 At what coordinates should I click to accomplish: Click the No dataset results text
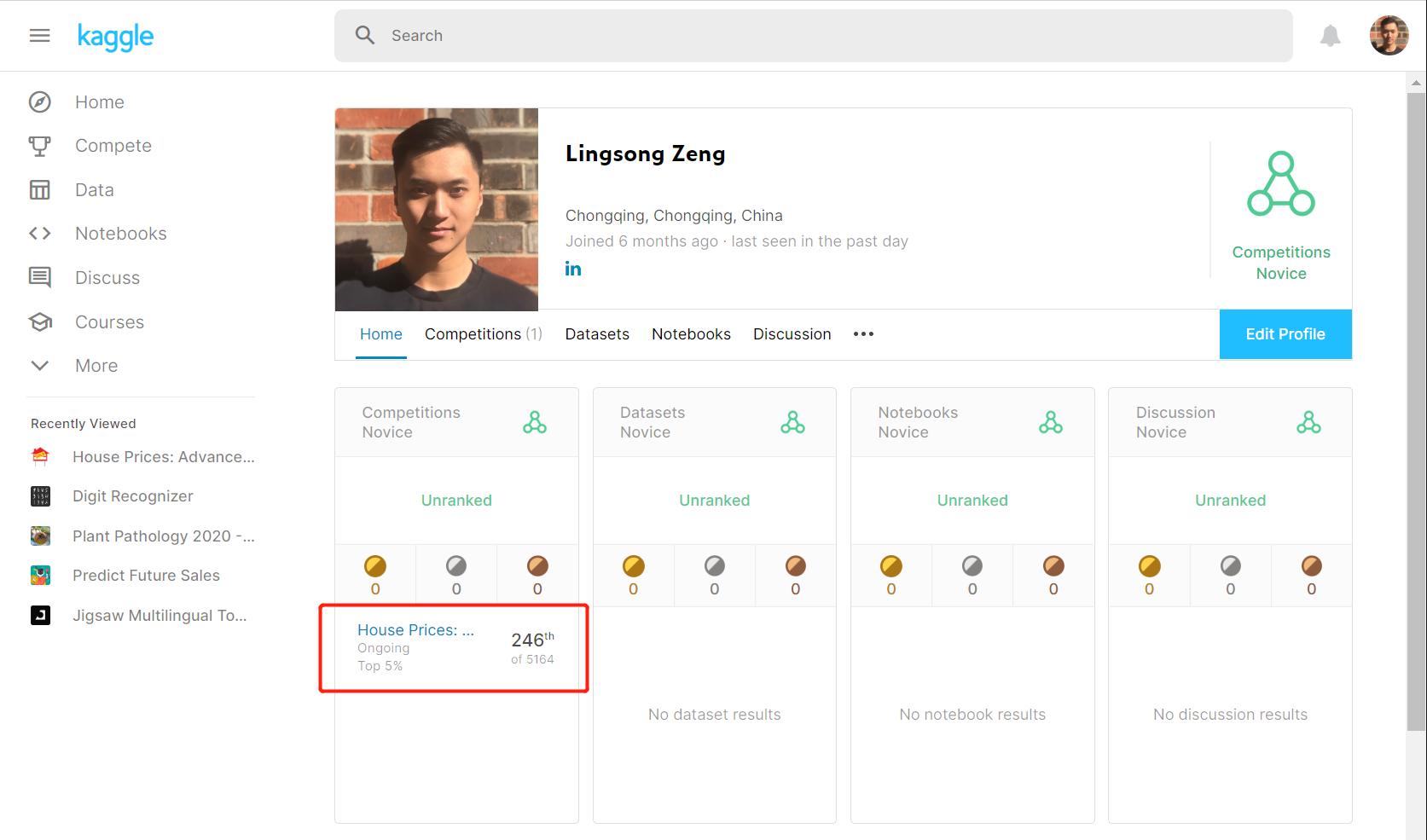pyautogui.click(x=715, y=715)
